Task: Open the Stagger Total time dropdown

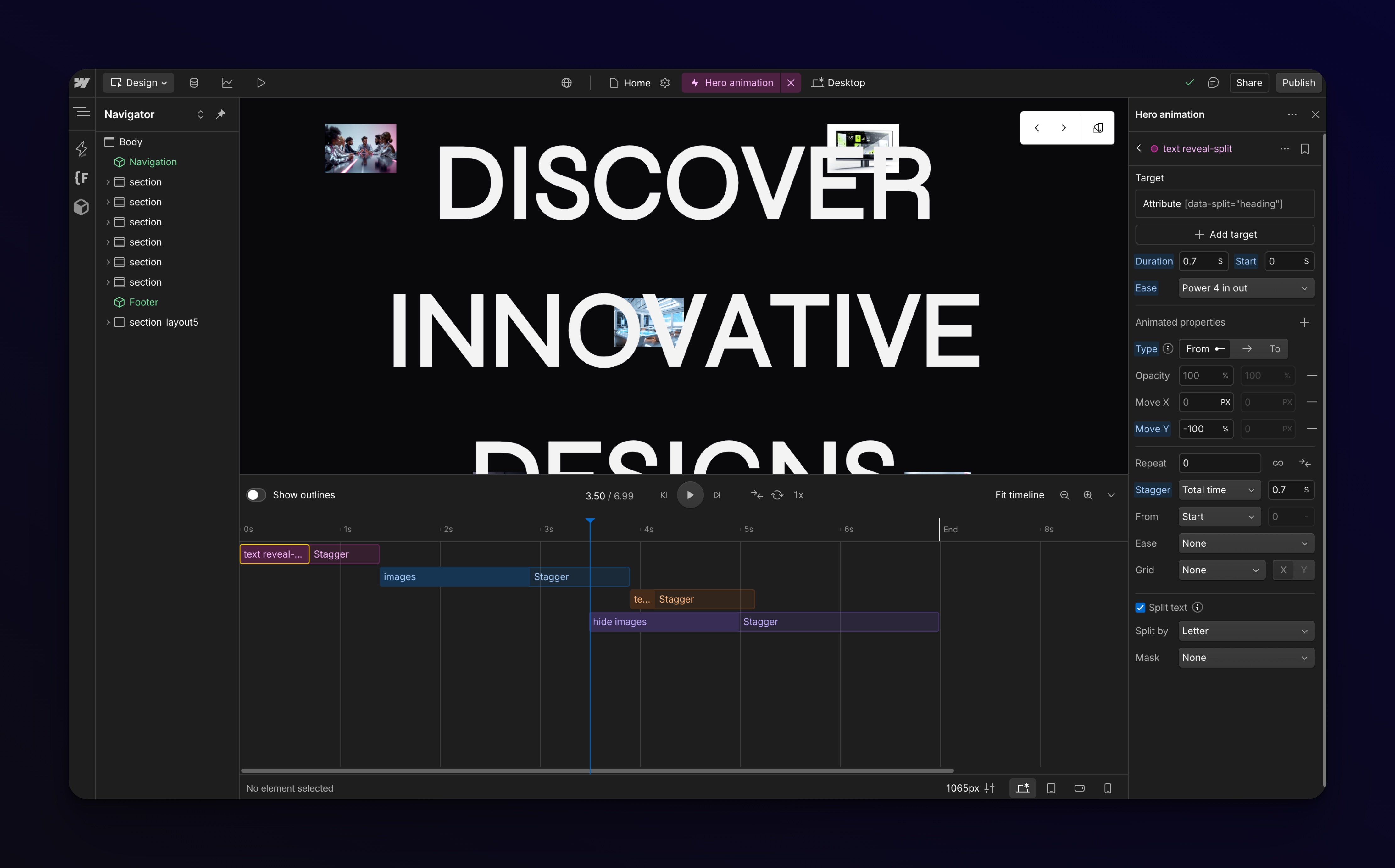Action: (1219, 490)
